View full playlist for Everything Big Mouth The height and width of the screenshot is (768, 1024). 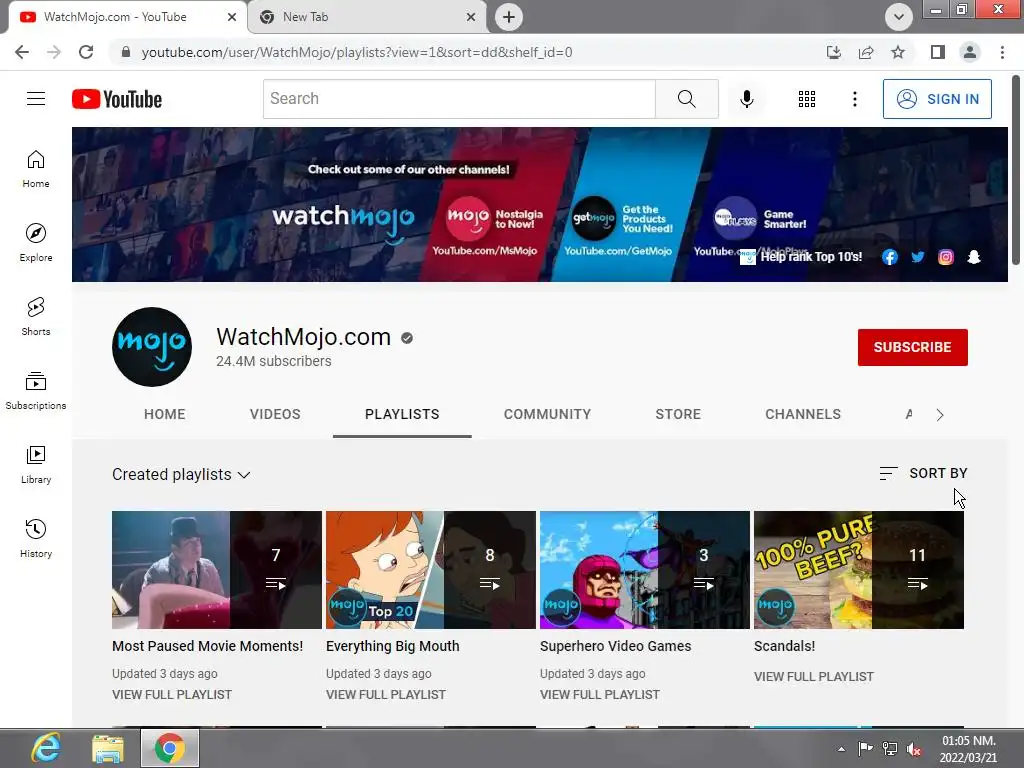tap(386, 695)
